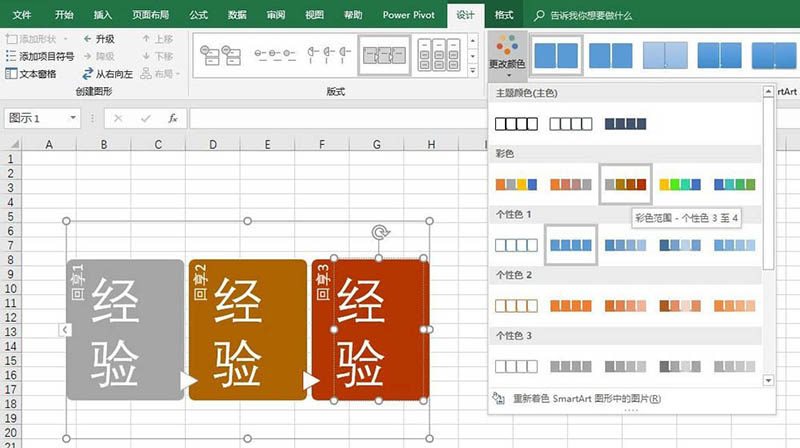Select the second SmartArt style thumbnail

tap(610, 55)
